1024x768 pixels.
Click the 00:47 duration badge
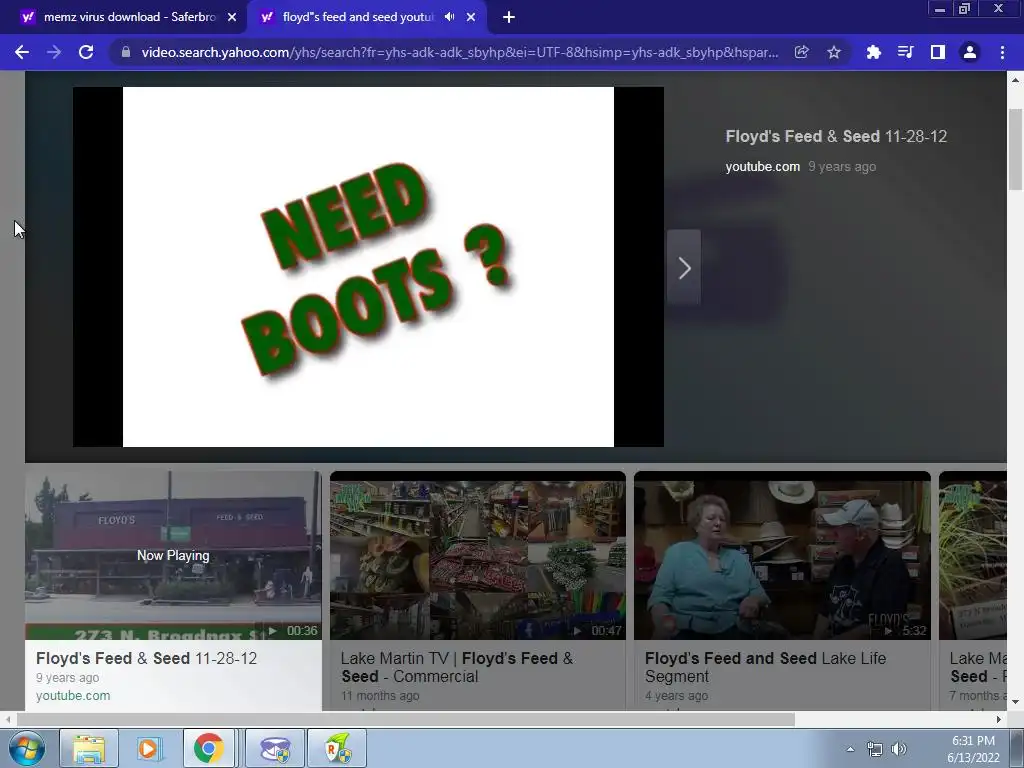(x=598, y=631)
